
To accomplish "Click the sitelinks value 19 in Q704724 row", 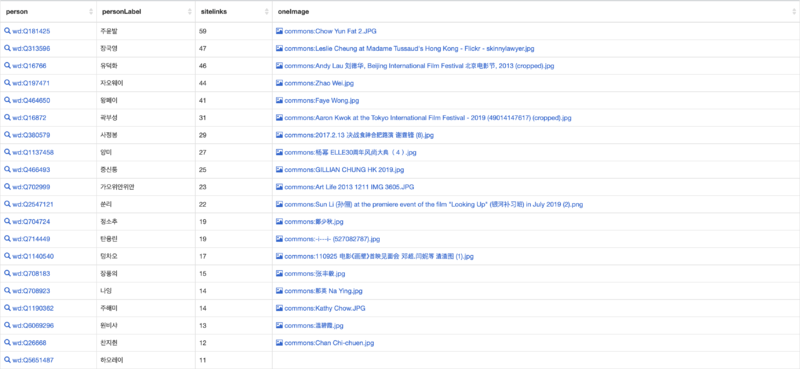I will pyautogui.click(x=203, y=222).
